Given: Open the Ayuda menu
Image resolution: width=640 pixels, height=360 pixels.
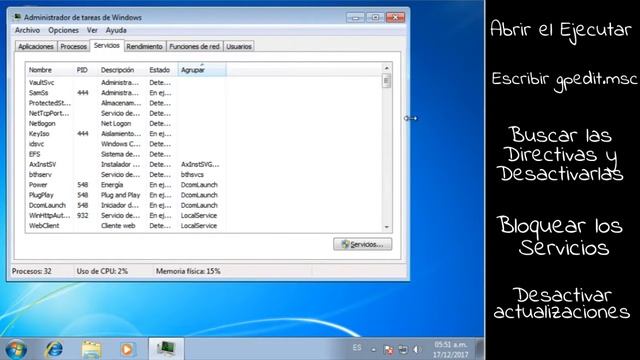Looking at the screenshot, I should coord(116,30).
